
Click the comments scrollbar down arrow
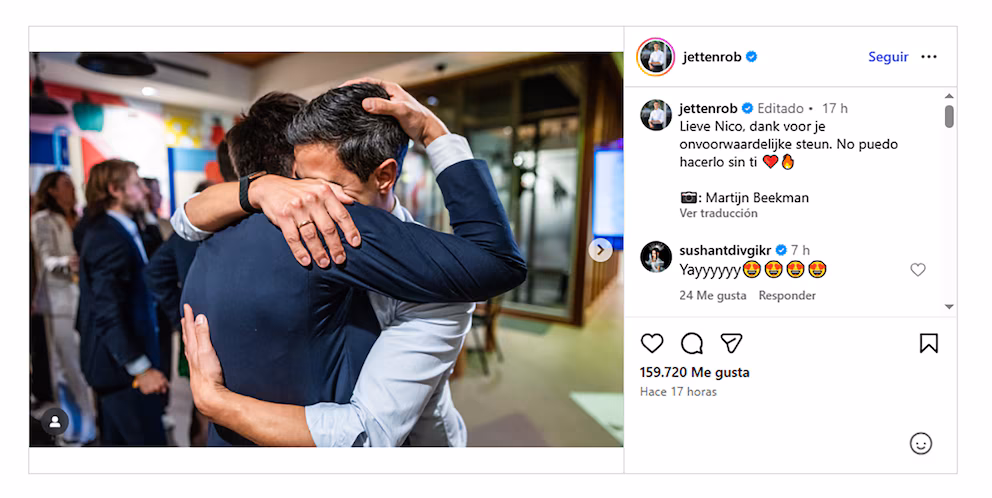pos(949,307)
